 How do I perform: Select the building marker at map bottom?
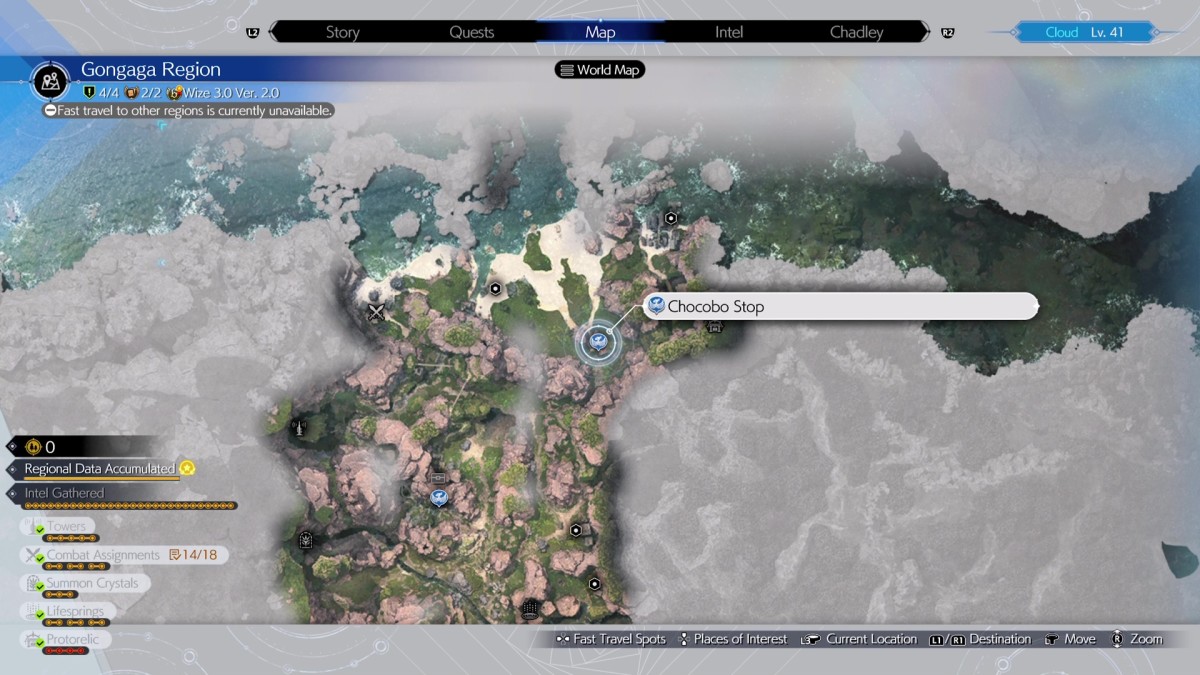point(530,607)
